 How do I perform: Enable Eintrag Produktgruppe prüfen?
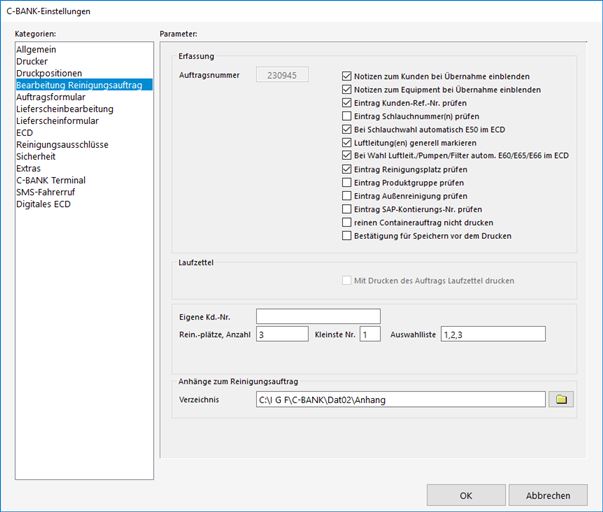click(x=347, y=183)
